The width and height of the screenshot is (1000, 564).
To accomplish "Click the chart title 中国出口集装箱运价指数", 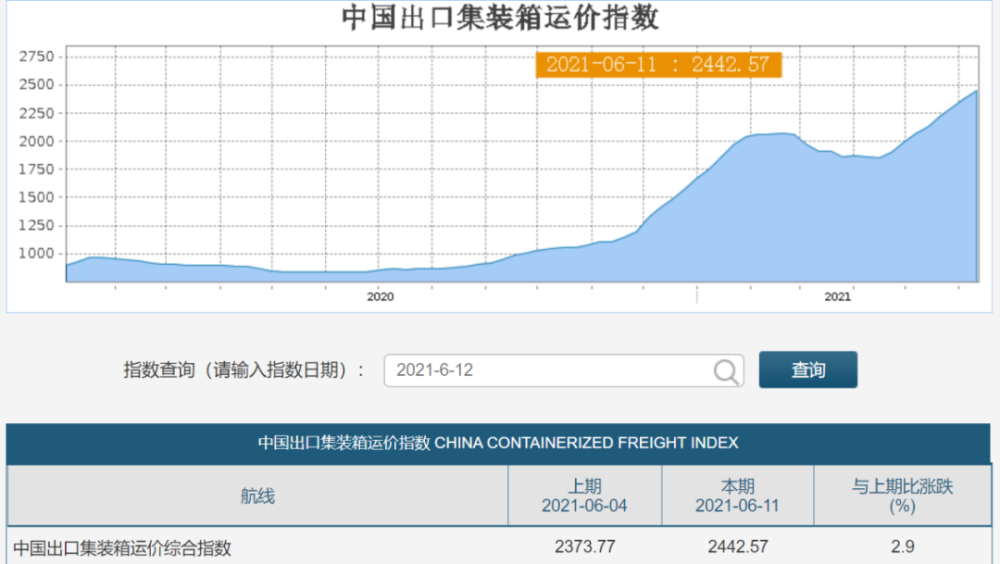I will point(500,17).
